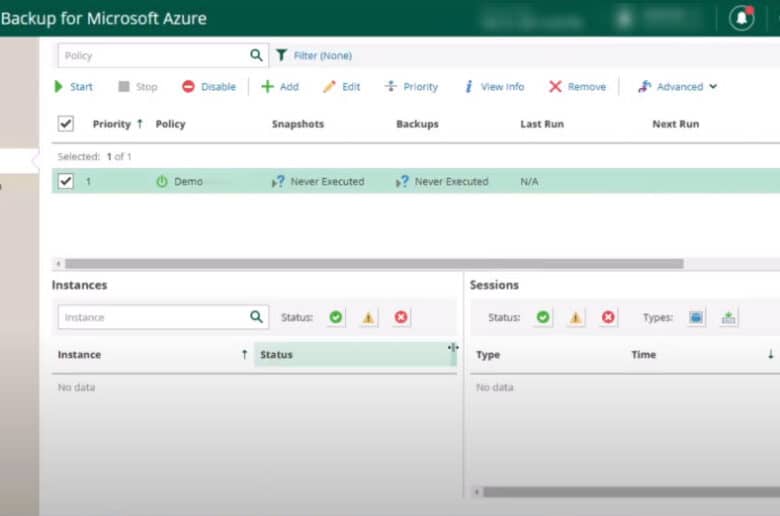This screenshot has height=516, width=780.
Task: Click the Backups column header
Action: (x=417, y=124)
